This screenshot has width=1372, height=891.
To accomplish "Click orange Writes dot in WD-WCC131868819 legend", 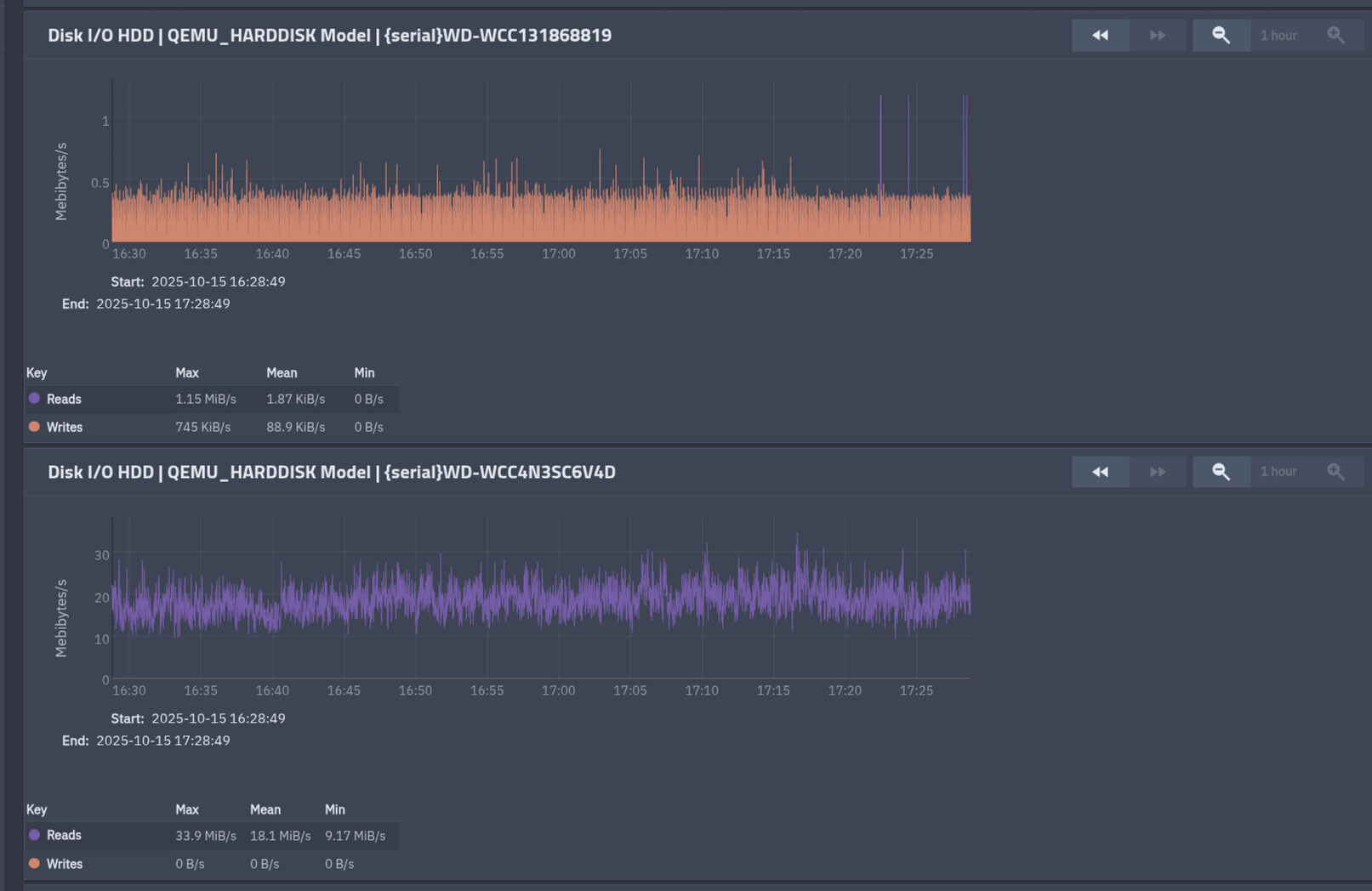I will [34, 427].
